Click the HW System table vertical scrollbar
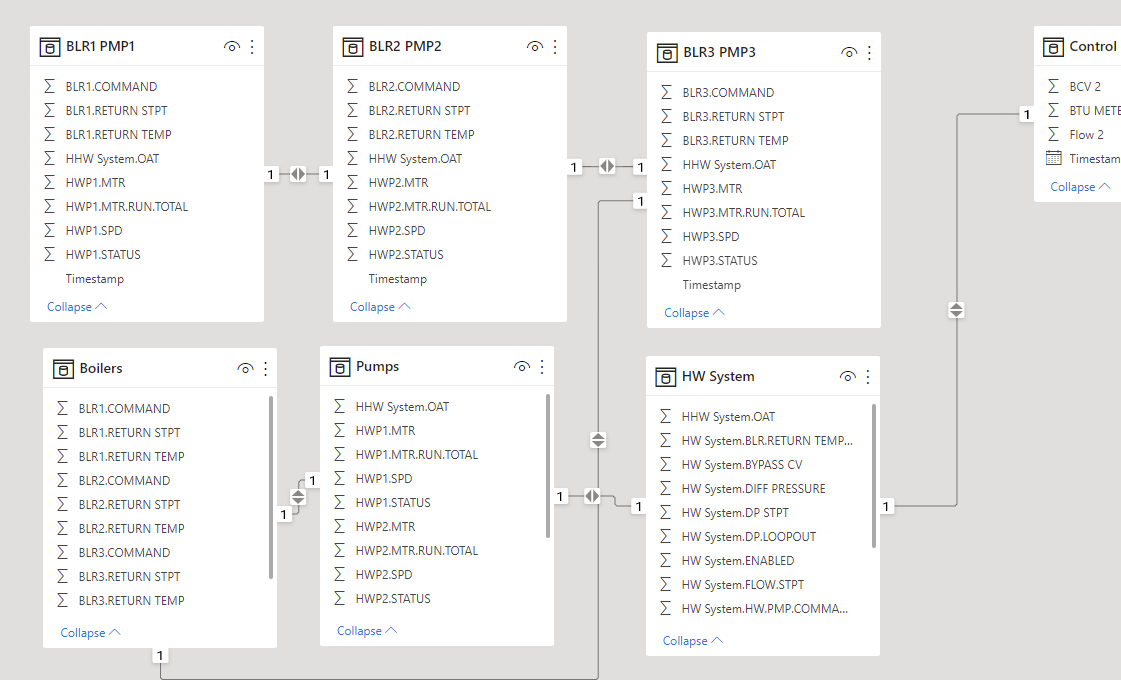 click(x=874, y=475)
